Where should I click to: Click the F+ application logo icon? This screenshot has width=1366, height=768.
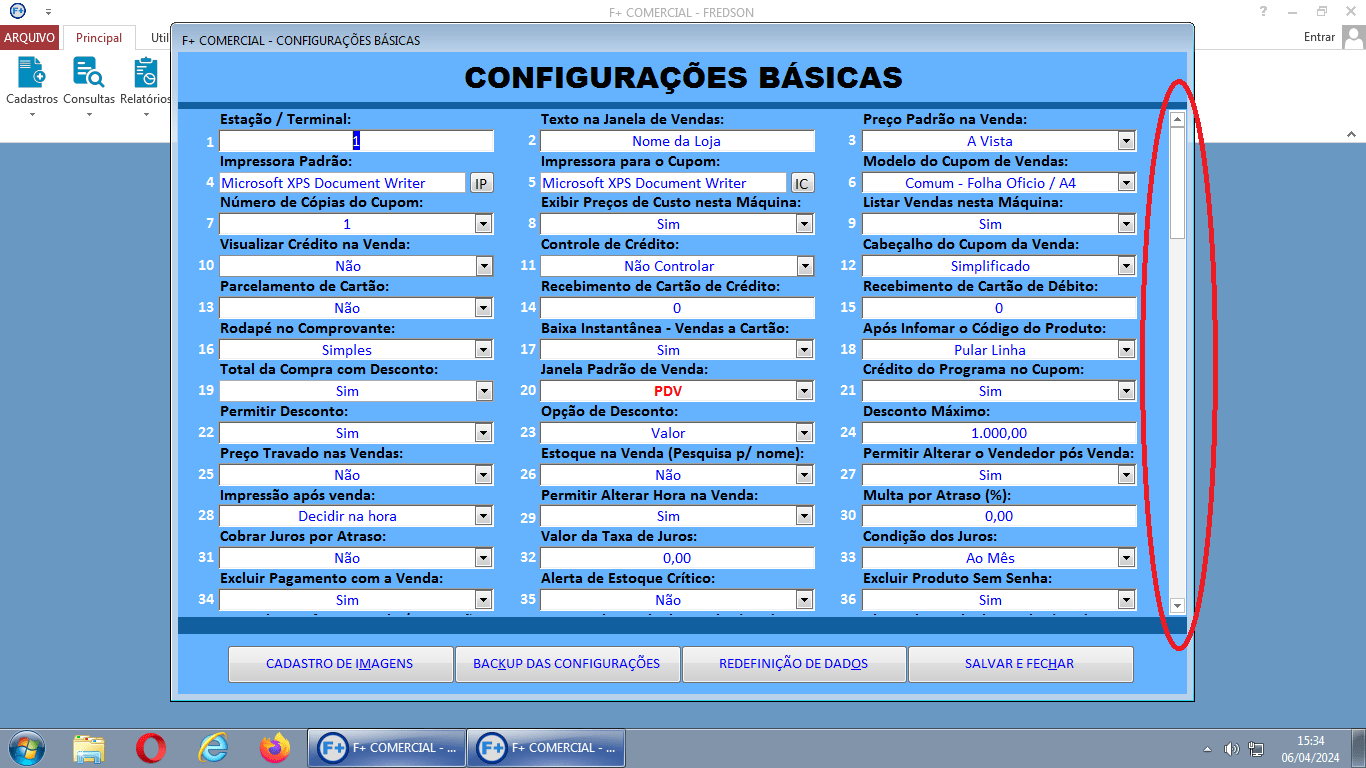click(x=18, y=11)
